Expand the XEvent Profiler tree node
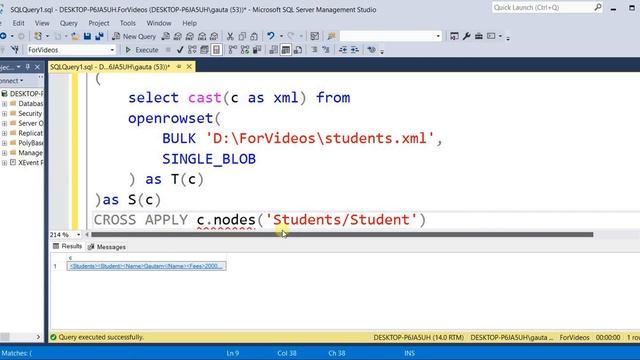The width and height of the screenshot is (640, 360). [x=4, y=162]
